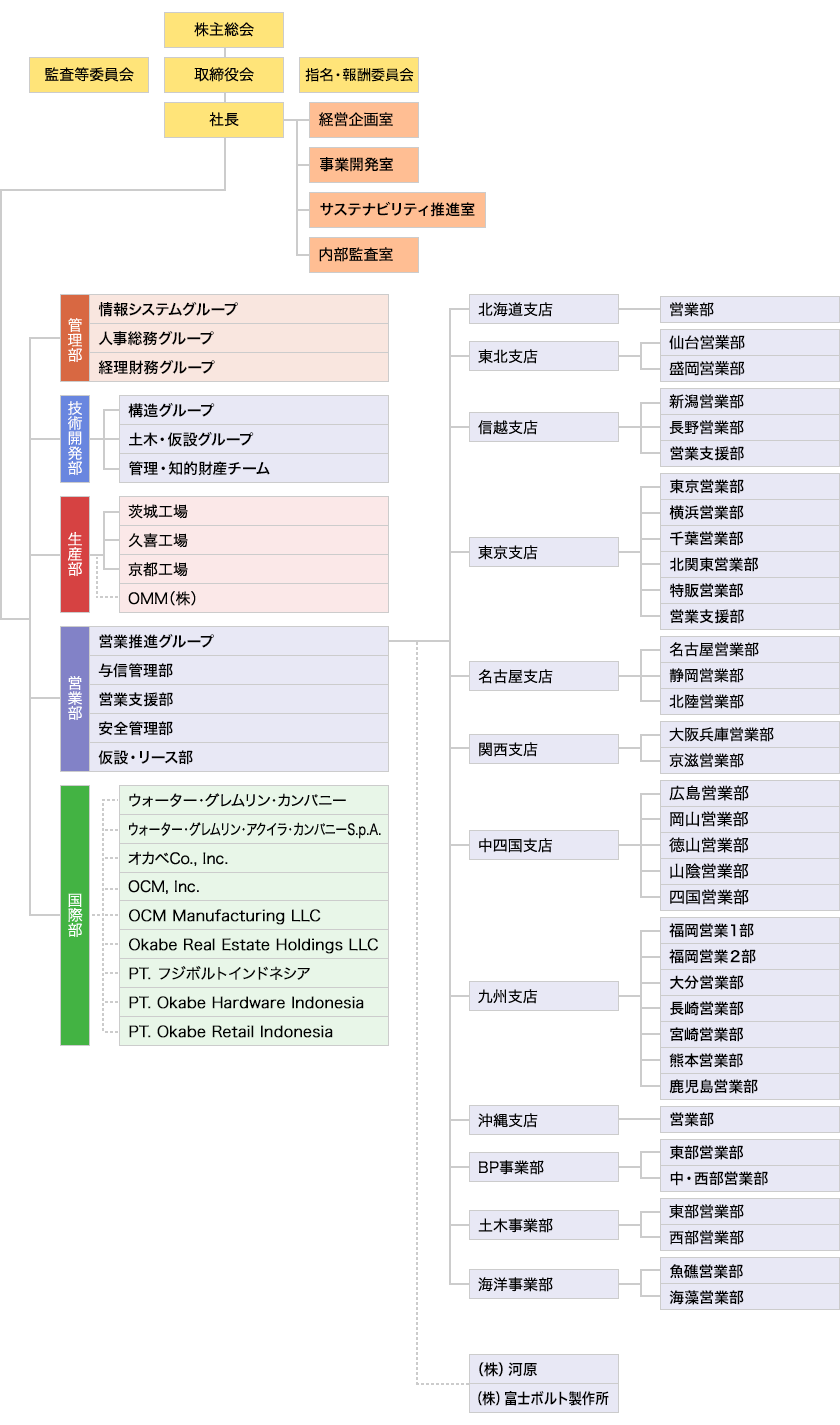Select ウォーター・グレムリン・カンパニー row
This screenshot has height=1425, width=840.
point(254,800)
